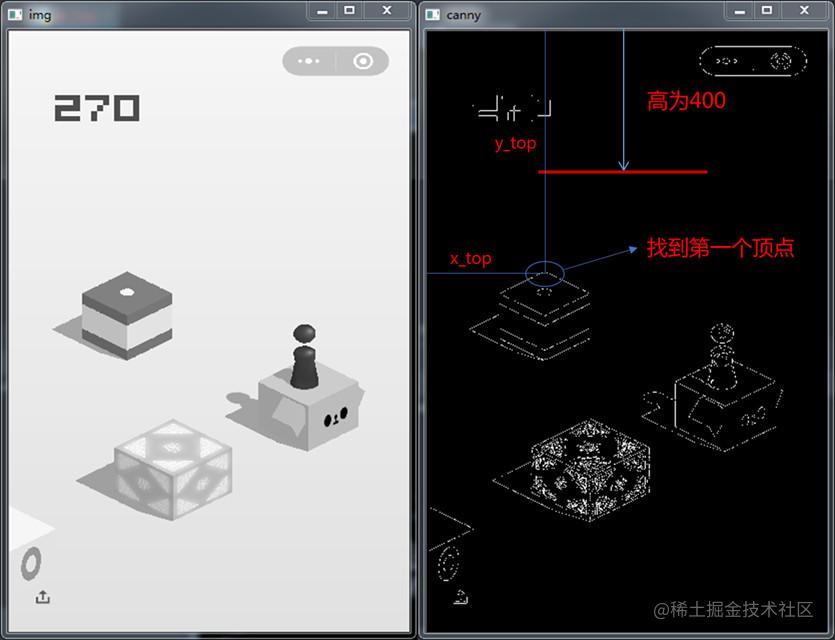835x640 pixels.
Task: Close the canny window
Action: (805, 11)
